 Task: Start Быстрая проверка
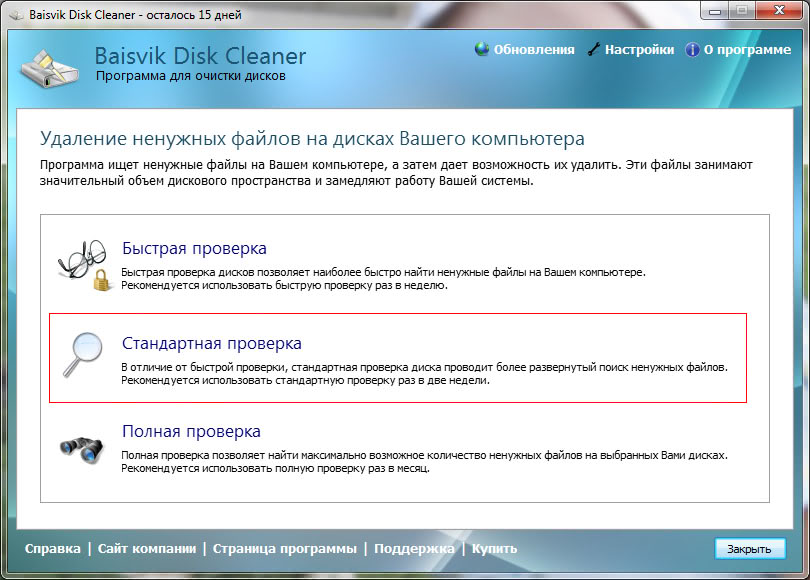[x=194, y=248]
